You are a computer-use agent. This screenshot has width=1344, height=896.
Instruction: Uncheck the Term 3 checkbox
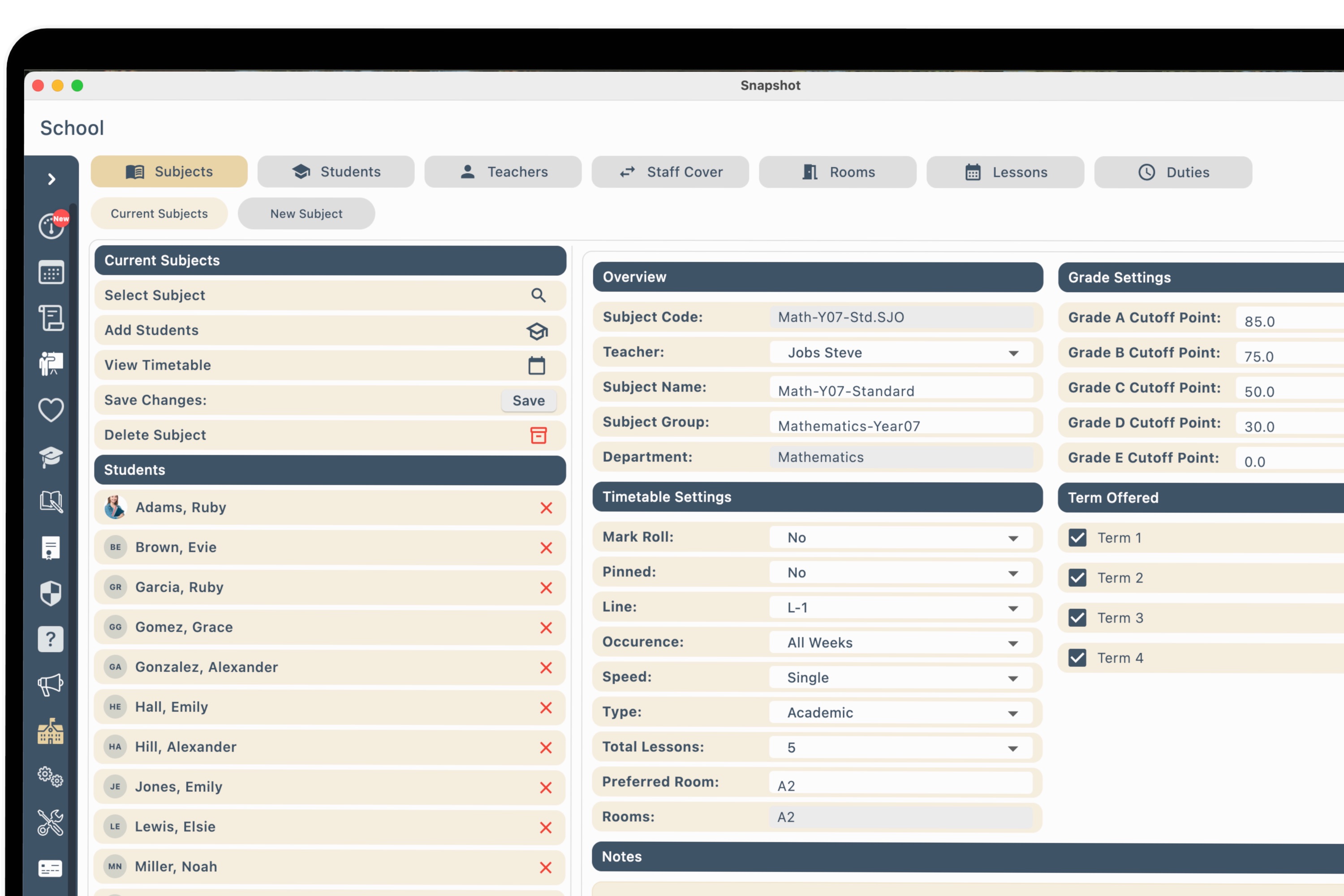point(1078,618)
